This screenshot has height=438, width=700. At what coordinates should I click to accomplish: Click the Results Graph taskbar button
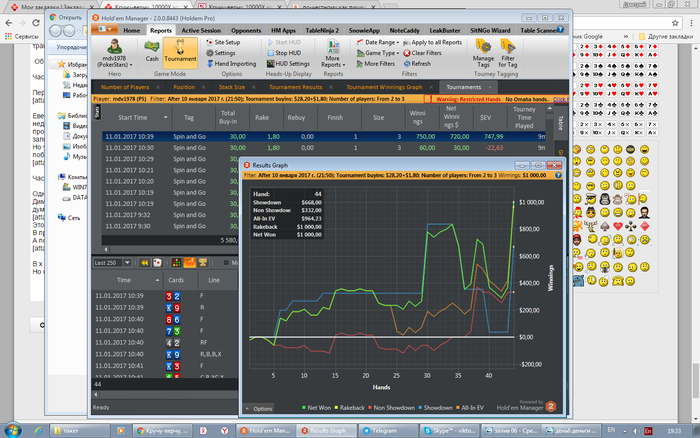point(327,430)
